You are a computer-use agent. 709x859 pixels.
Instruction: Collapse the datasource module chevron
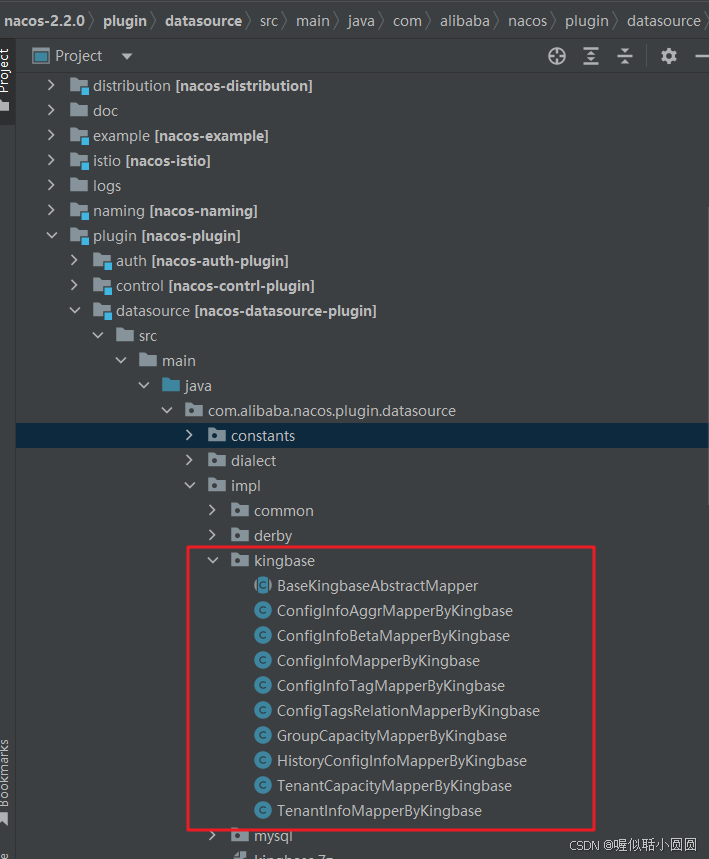[75, 310]
